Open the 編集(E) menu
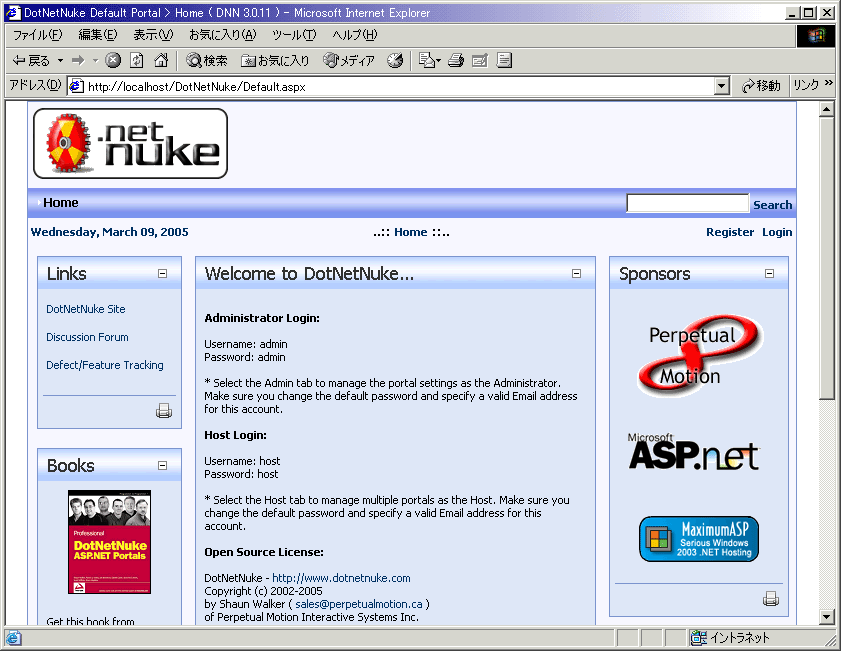The width and height of the screenshot is (841, 651). pos(98,35)
